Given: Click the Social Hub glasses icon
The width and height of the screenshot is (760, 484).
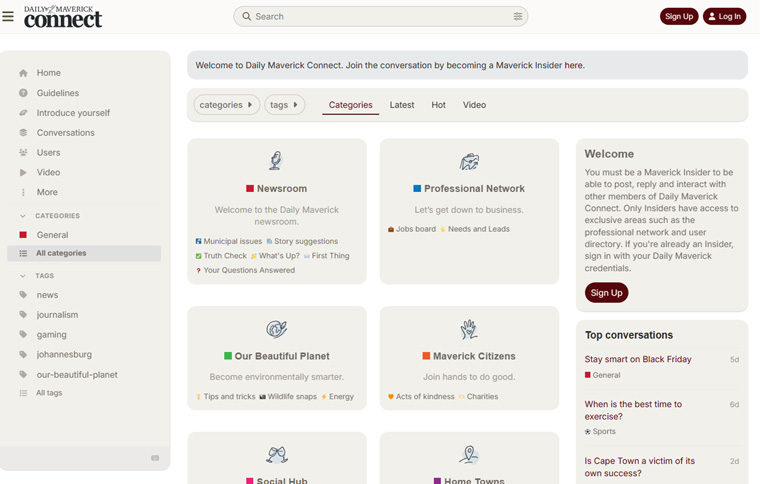Looking at the screenshot, I should [x=277, y=454].
